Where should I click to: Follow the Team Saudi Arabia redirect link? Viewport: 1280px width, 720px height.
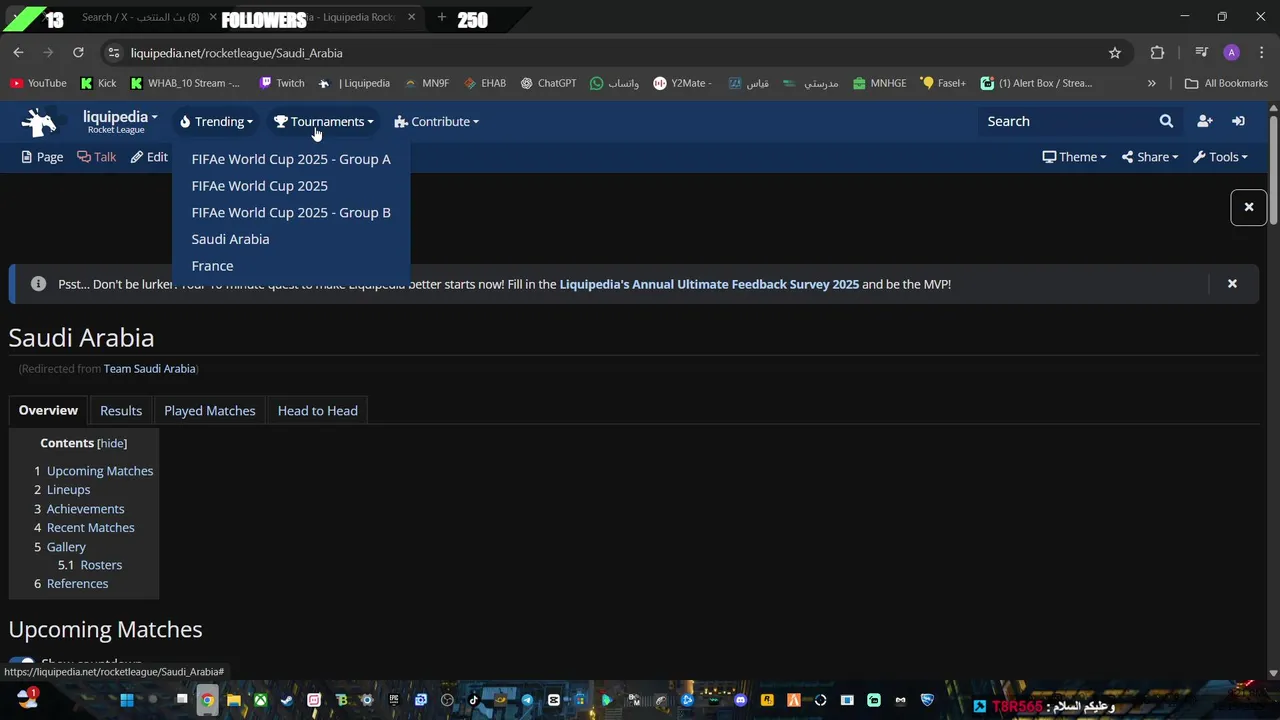pos(150,369)
